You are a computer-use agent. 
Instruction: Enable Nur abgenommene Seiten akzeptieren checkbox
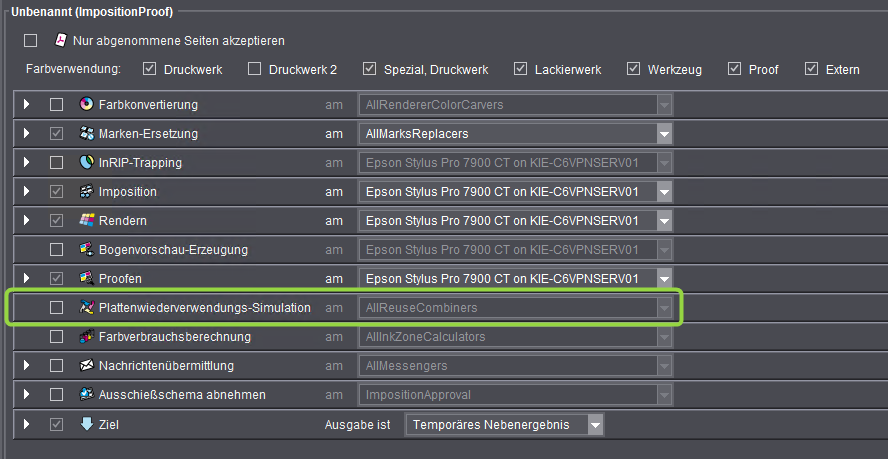click(31, 41)
